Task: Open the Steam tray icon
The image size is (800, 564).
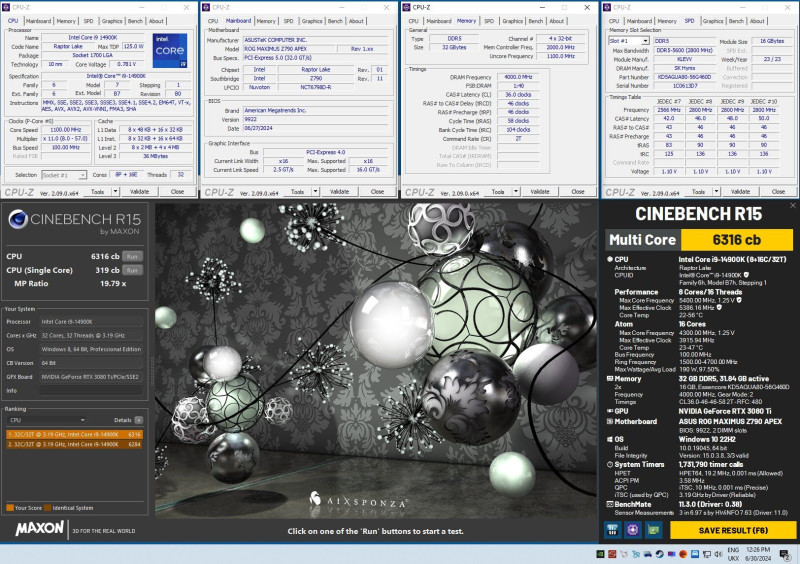Action: (660, 554)
